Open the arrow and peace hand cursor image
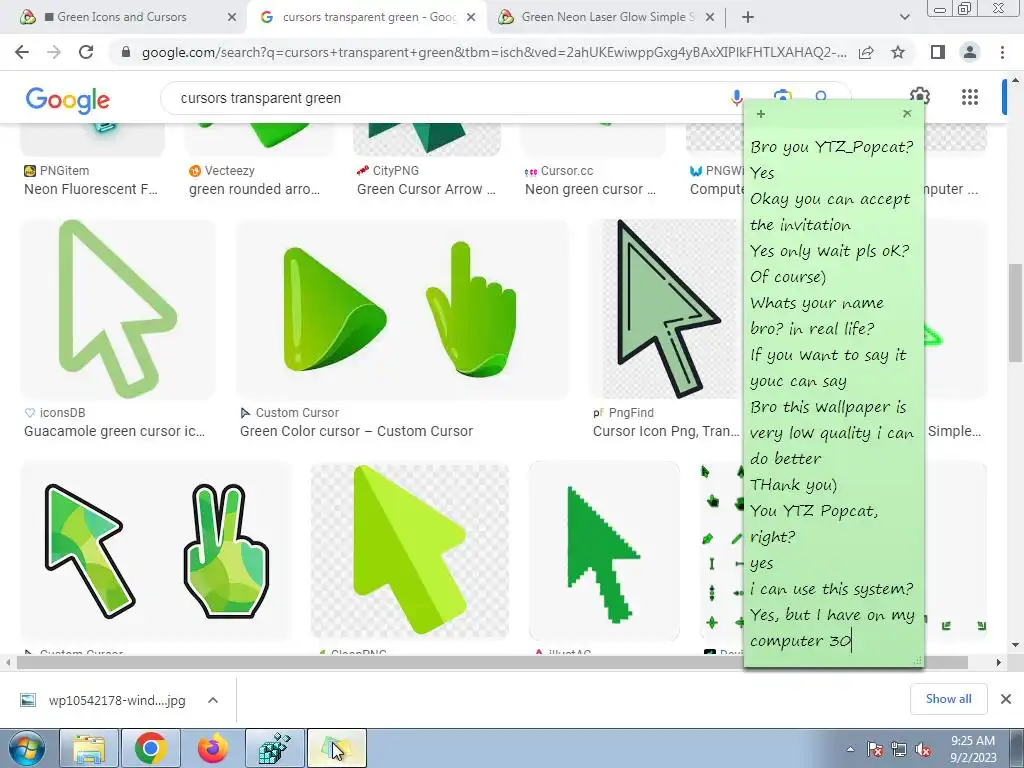Image resolution: width=1024 pixels, height=768 pixels. click(x=156, y=551)
